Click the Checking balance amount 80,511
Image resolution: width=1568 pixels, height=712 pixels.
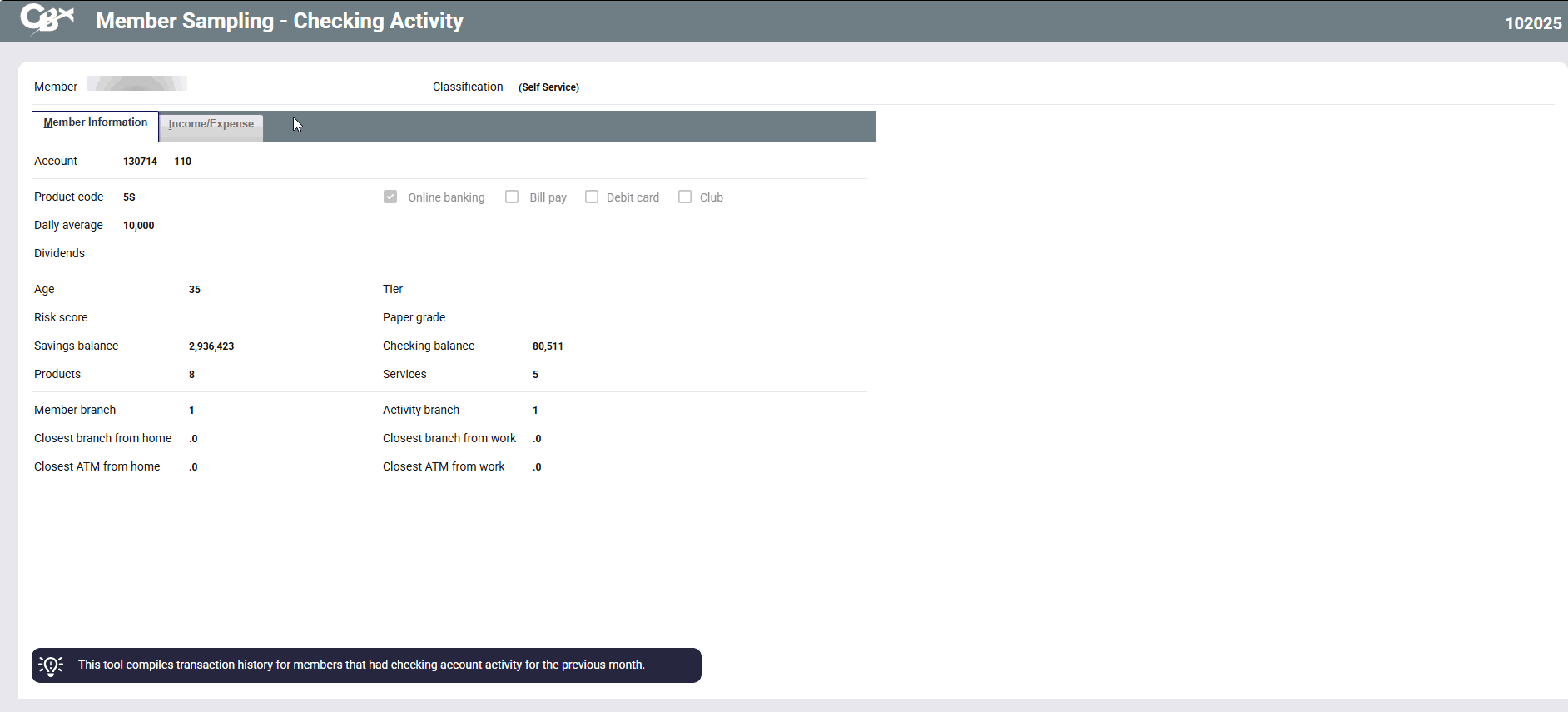tap(548, 346)
